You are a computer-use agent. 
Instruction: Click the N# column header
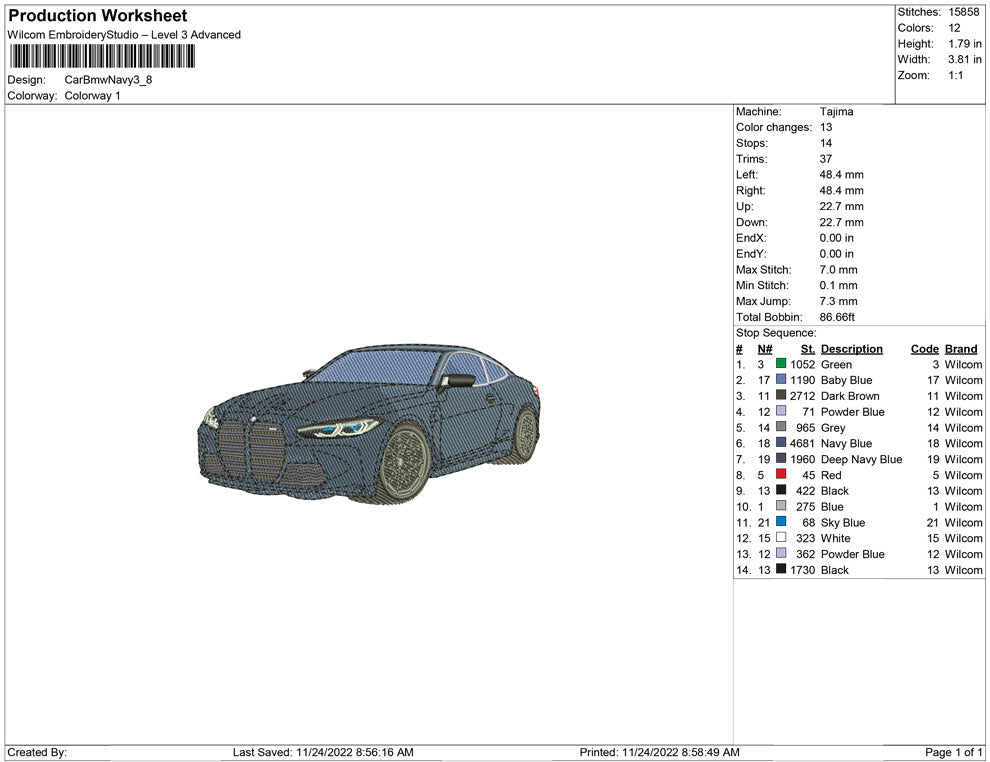(764, 349)
